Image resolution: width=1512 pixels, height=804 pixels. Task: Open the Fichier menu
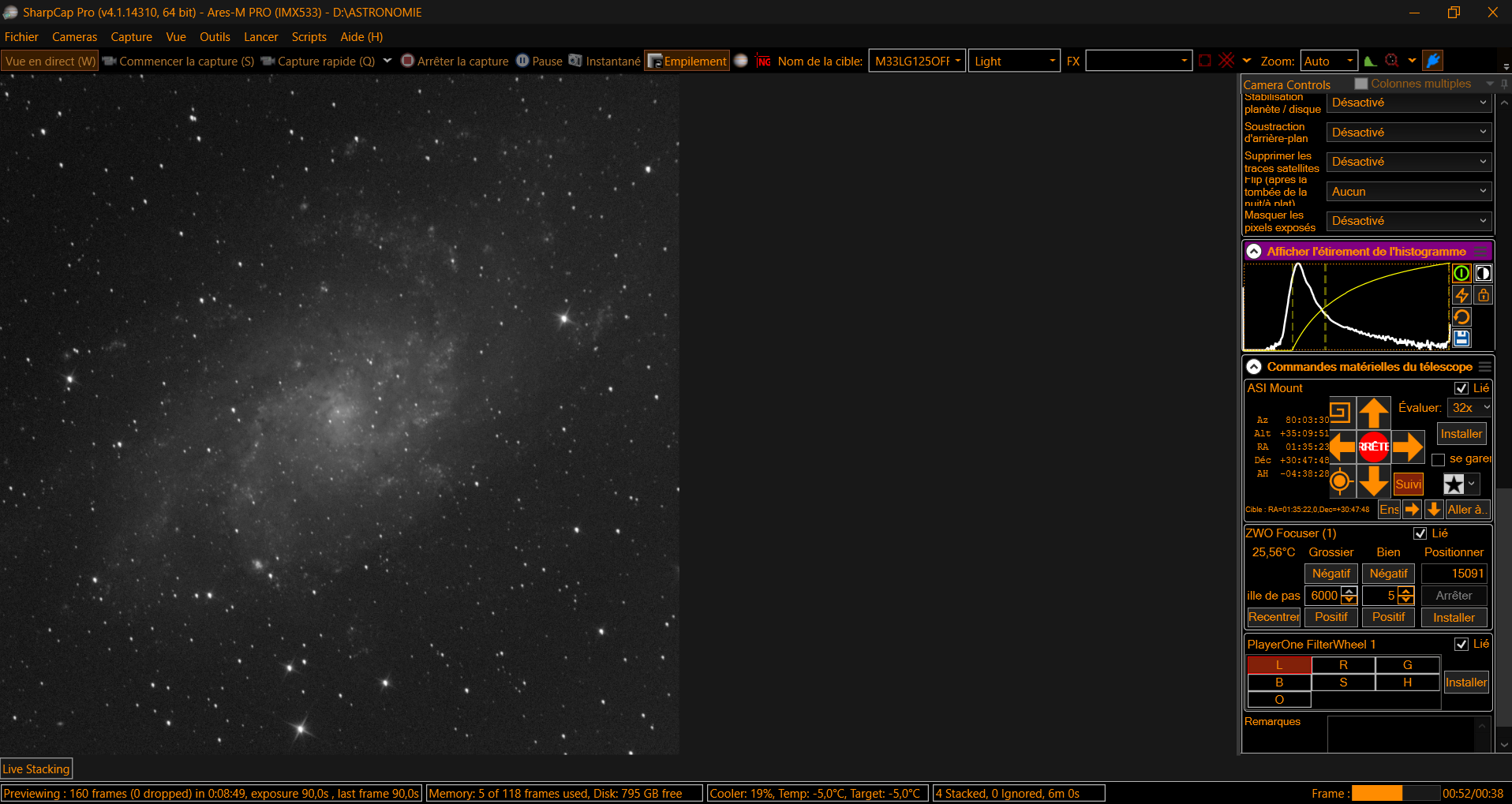(x=21, y=37)
